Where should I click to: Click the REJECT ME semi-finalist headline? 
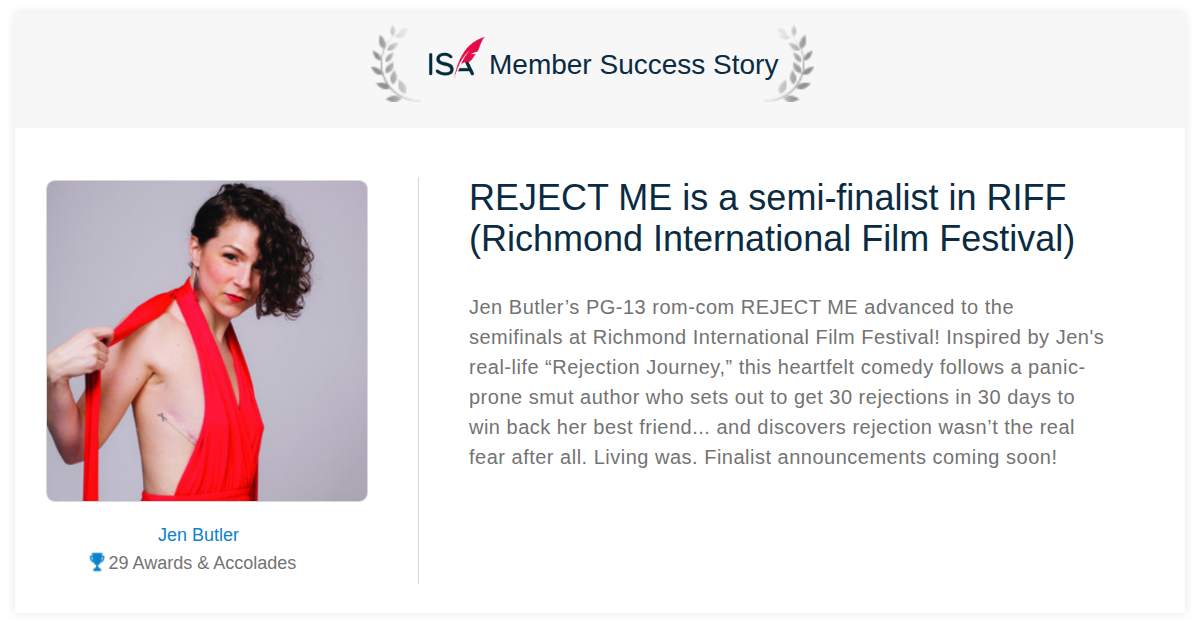tap(772, 219)
